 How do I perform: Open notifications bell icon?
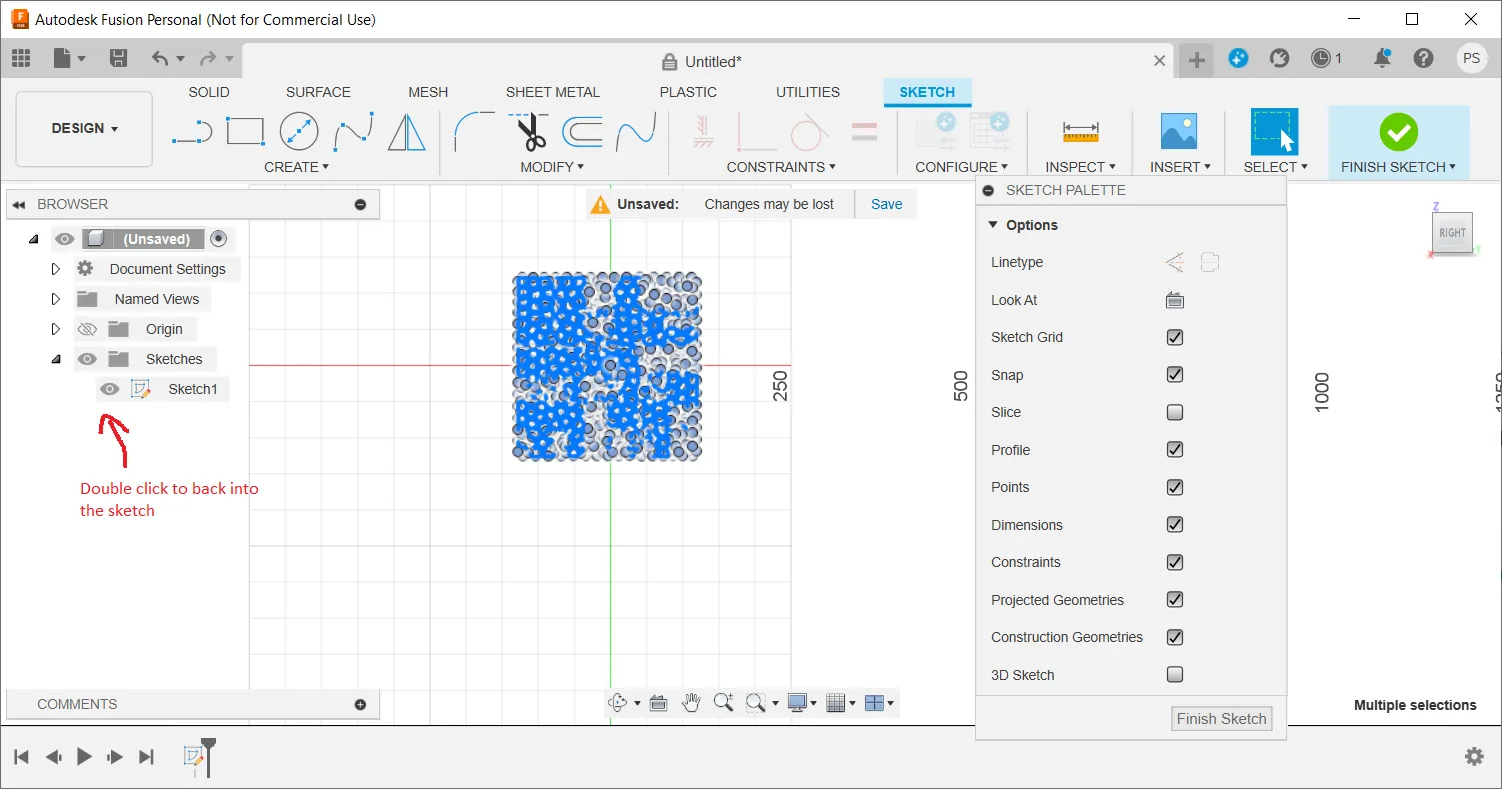(x=1382, y=58)
